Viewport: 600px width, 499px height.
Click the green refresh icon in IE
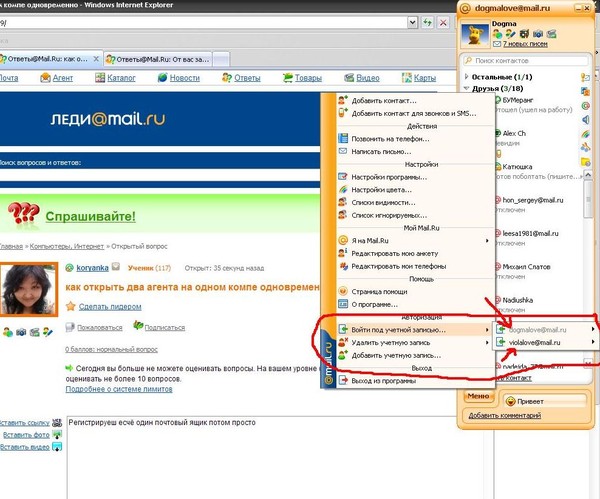click(x=427, y=23)
